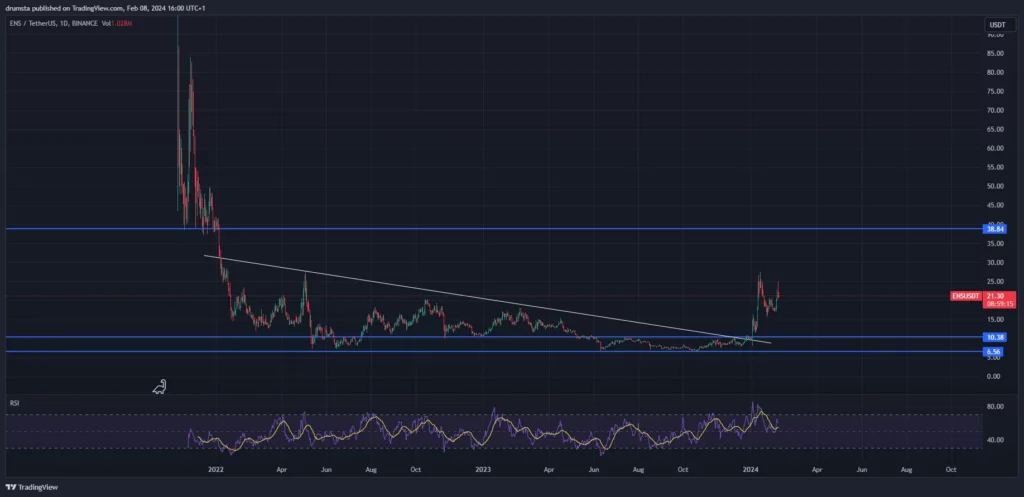The height and width of the screenshot is (497, 1024).
Task: Select the 38.84 price level label
Action: coord(996,229)
